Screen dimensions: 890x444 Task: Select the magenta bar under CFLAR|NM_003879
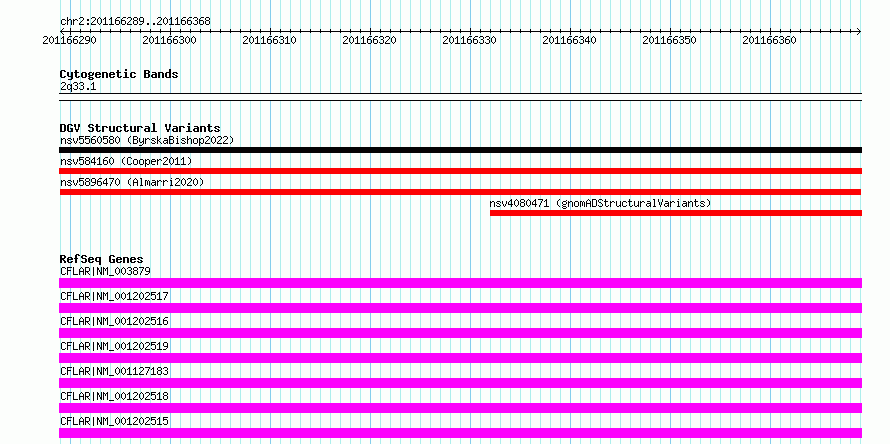pos(460,283)
